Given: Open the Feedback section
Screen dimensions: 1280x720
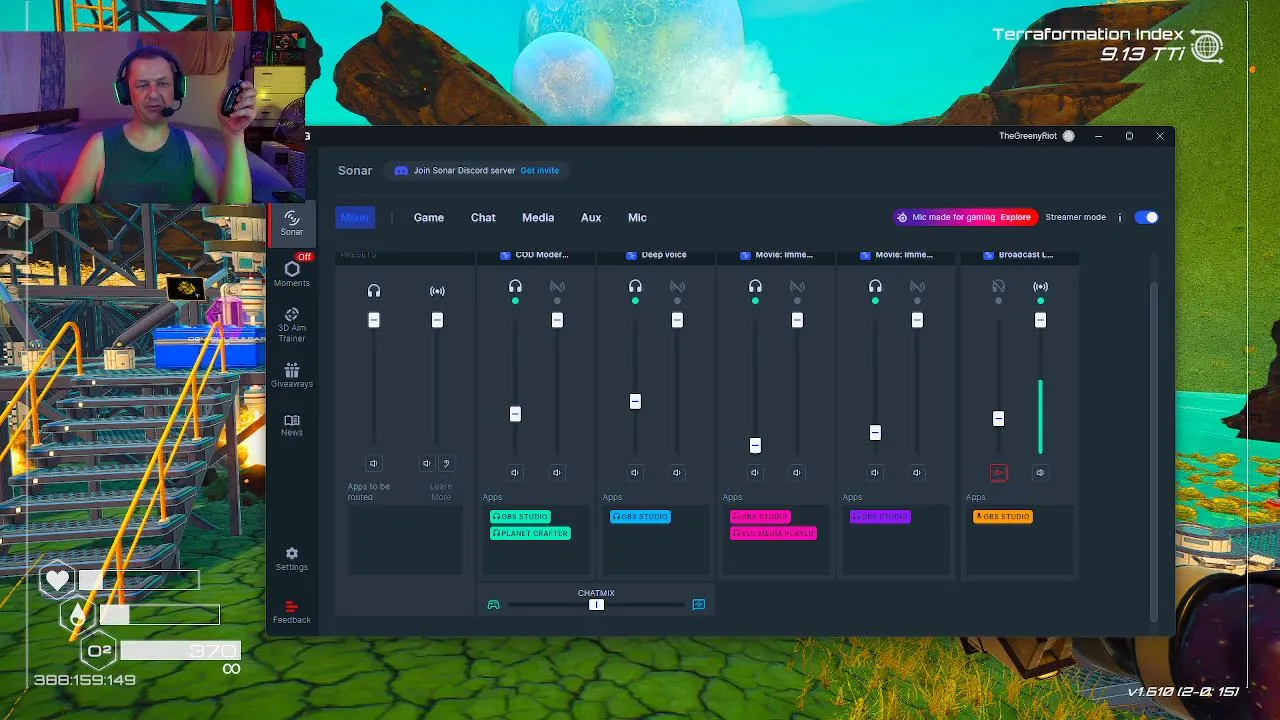Looking at the screenshot, I should [x=291, y=612].
